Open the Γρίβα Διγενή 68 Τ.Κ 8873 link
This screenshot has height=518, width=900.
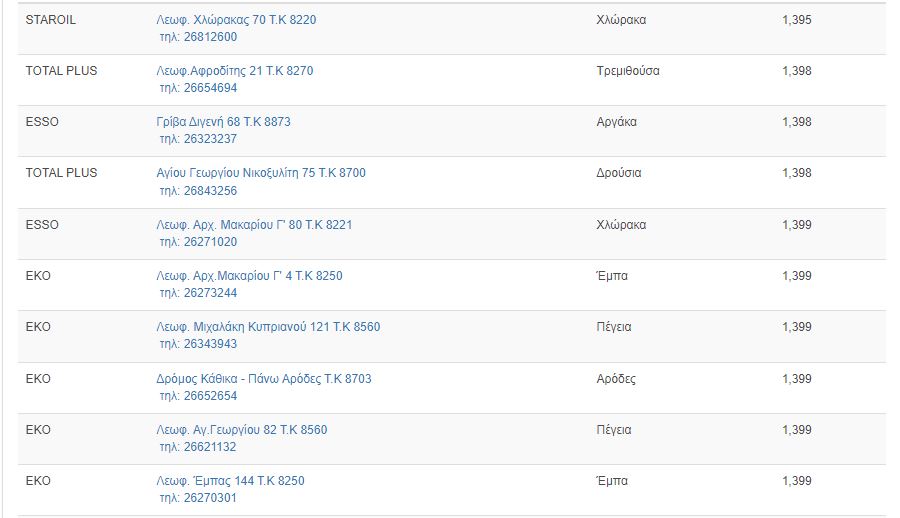tap(223, 122)
